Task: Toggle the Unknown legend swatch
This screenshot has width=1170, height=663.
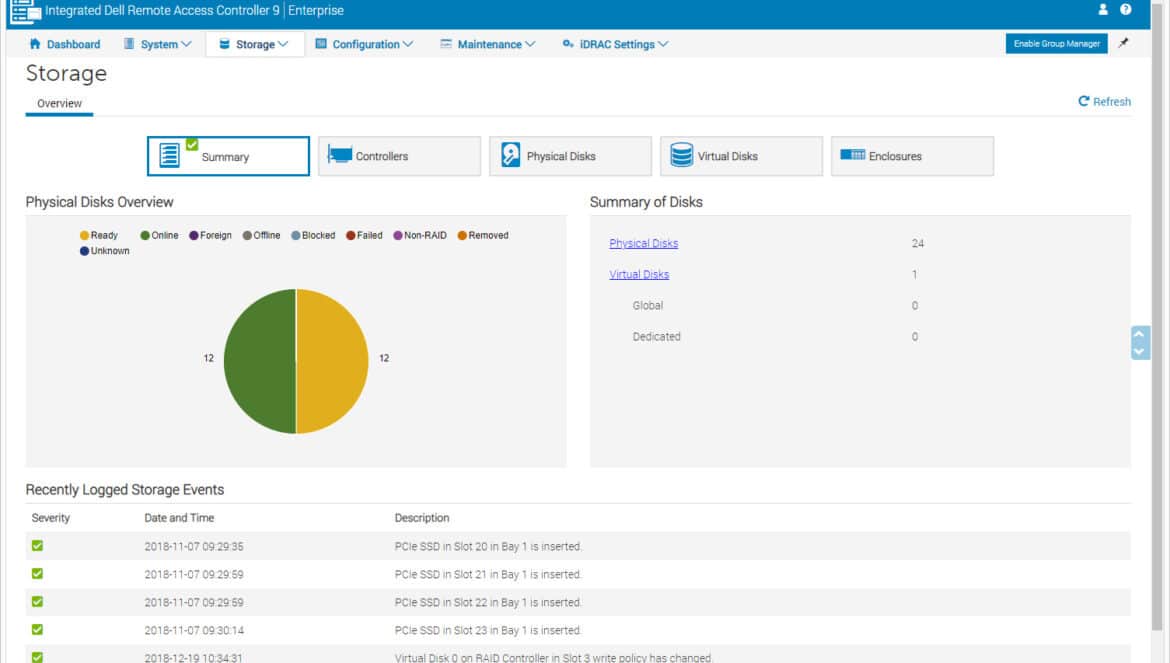Action: (84, 251)
